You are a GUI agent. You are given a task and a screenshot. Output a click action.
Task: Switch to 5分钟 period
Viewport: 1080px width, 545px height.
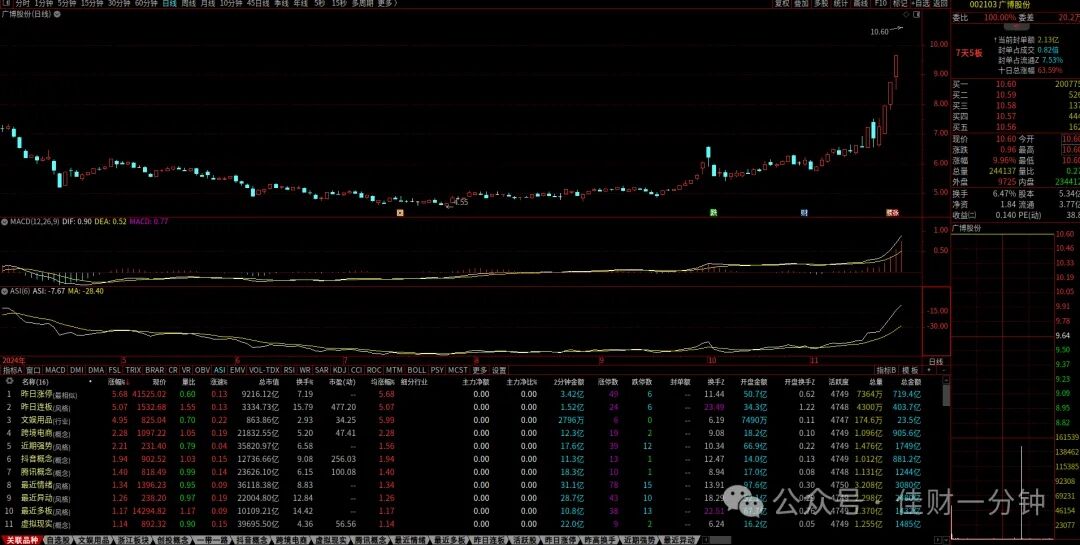tap(67, 3)
